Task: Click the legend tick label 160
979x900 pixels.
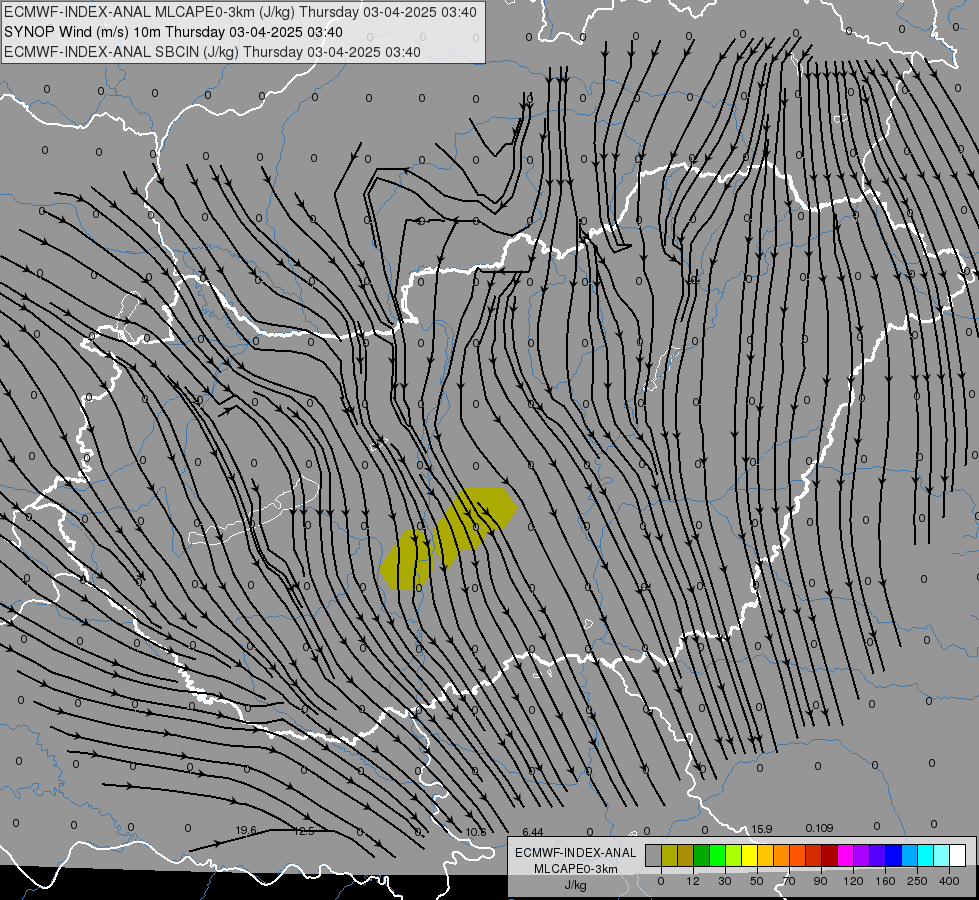Action: (885, 881)
